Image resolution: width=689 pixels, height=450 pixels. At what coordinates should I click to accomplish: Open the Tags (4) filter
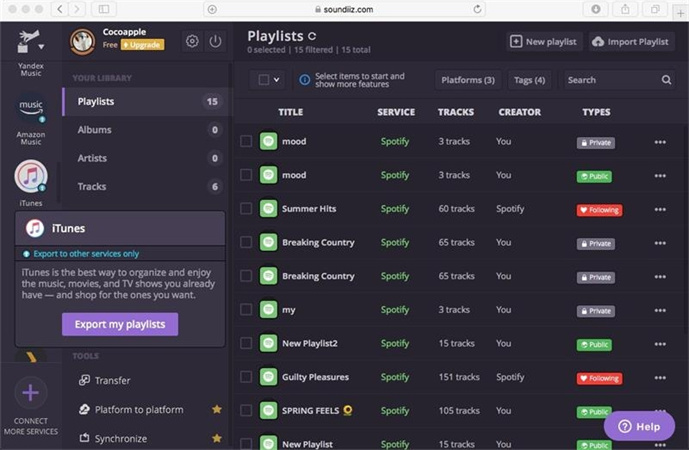(529, 80)
